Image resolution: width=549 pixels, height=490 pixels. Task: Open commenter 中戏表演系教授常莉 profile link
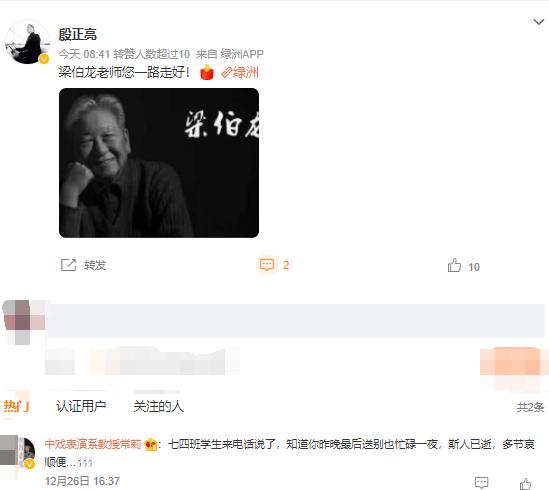(x=93, y=444)
